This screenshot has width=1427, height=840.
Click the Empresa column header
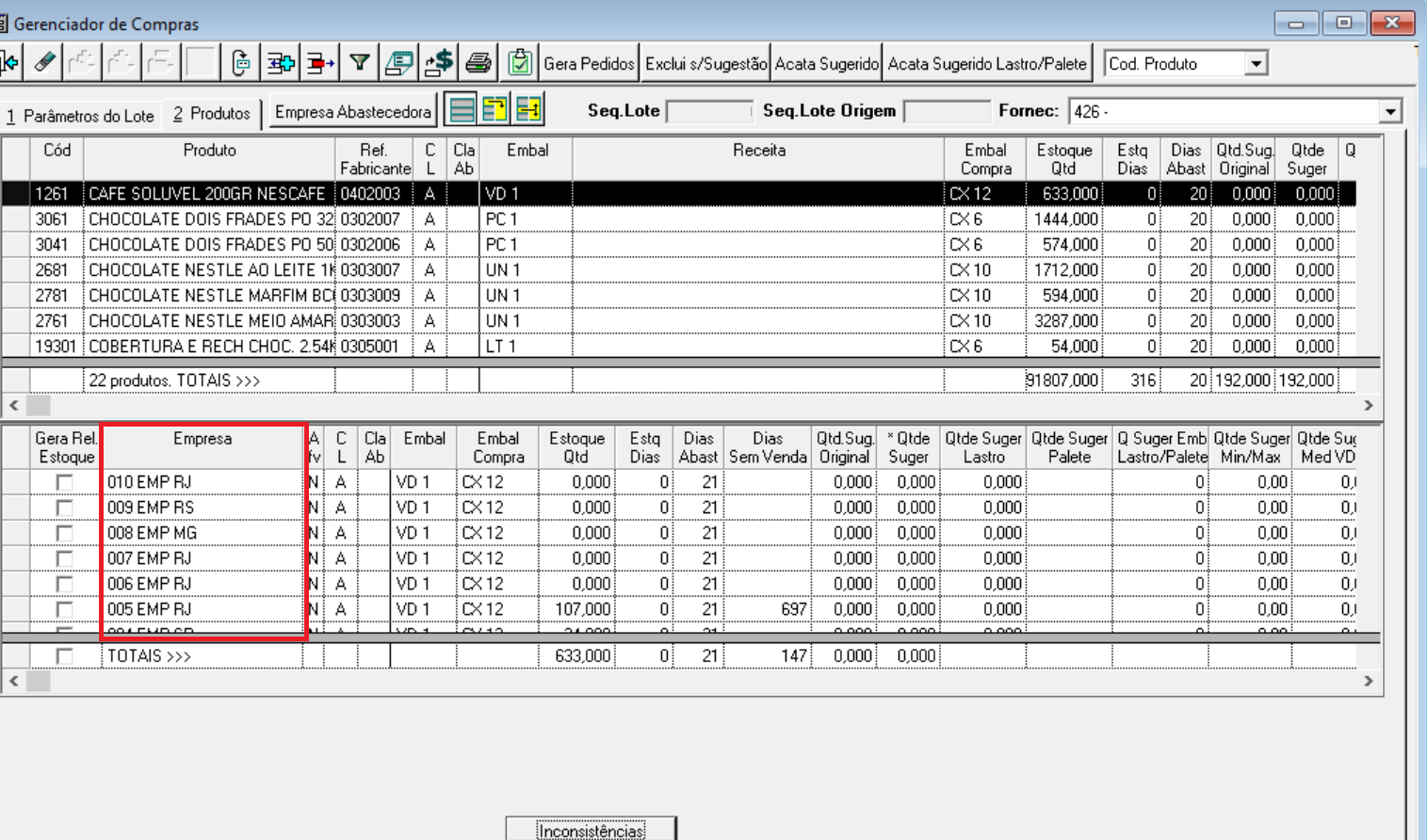(x=202, y=447)
